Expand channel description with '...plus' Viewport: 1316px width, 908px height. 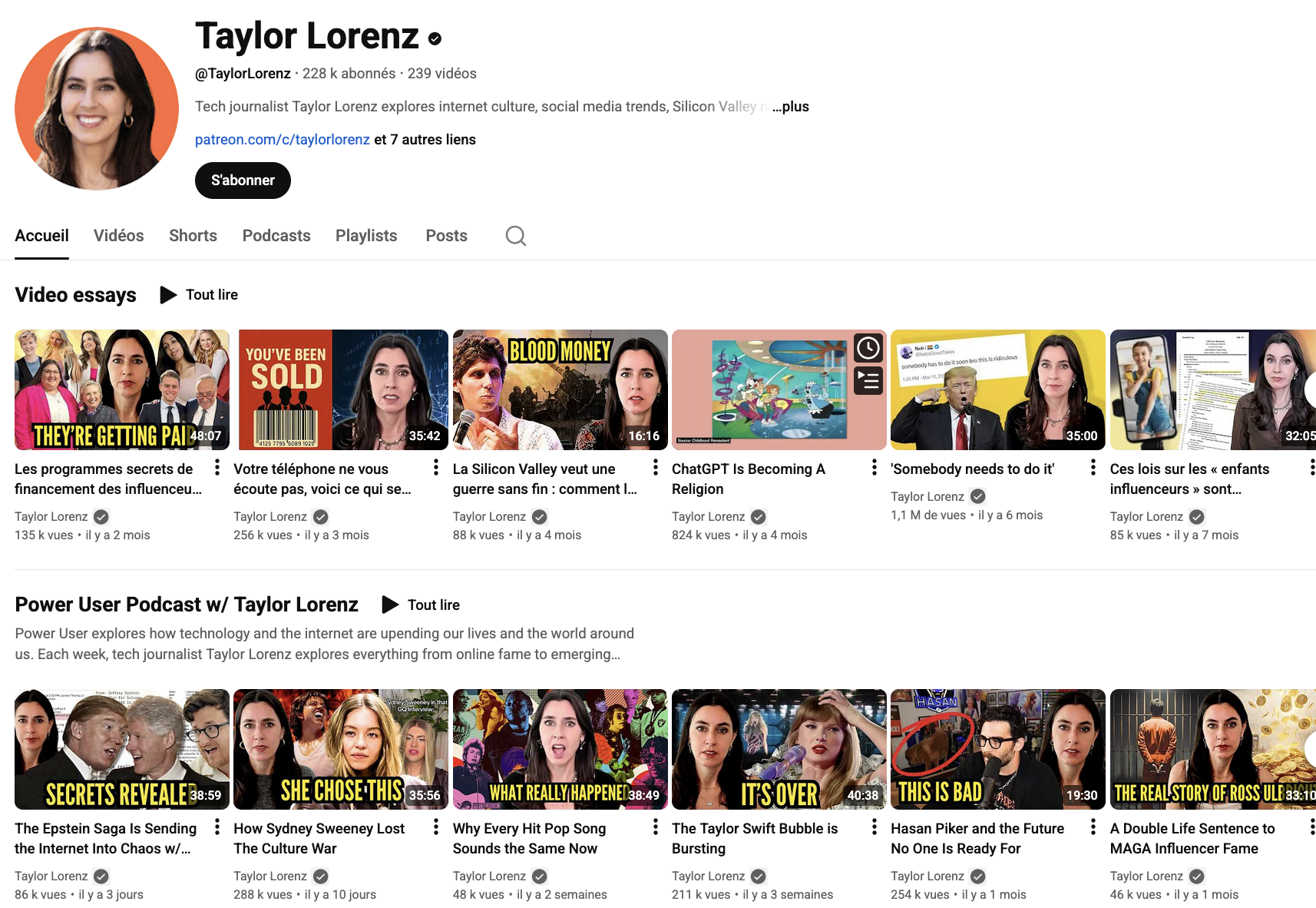pos(791,107)
